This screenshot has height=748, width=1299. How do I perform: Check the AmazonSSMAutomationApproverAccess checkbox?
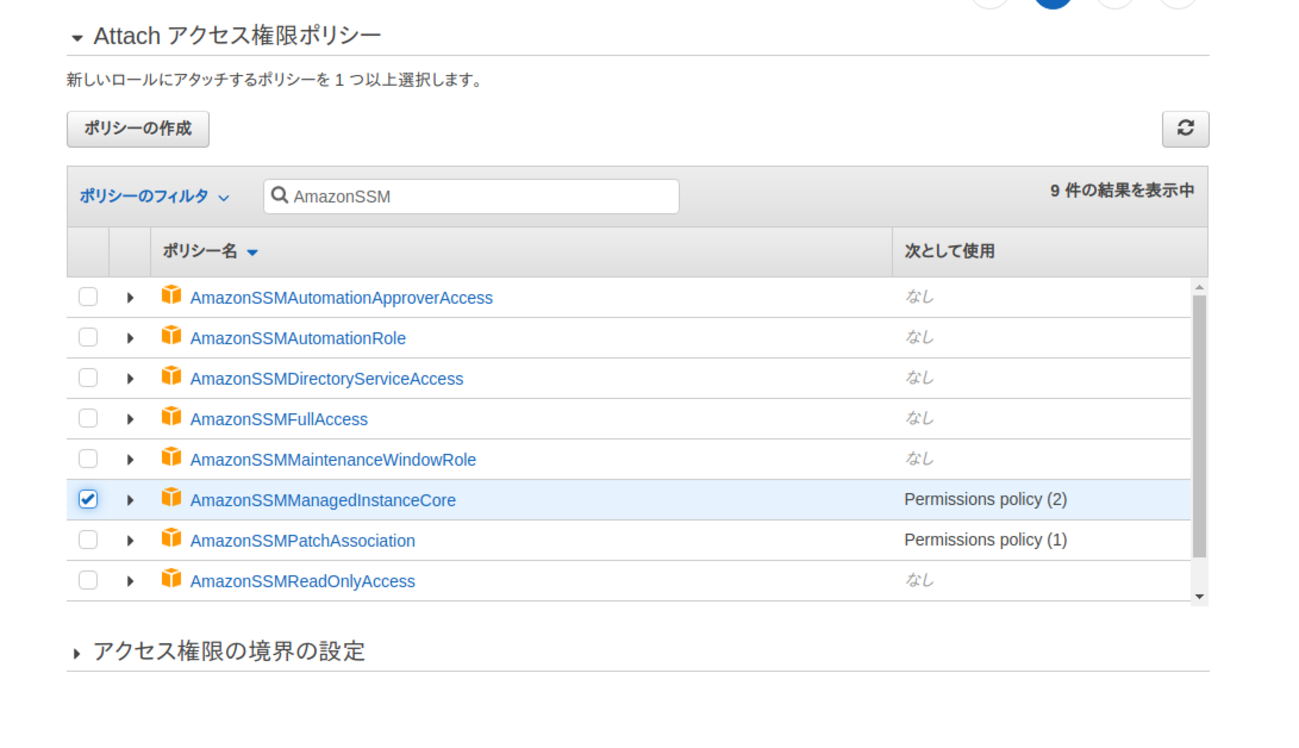tap(88, 297)
